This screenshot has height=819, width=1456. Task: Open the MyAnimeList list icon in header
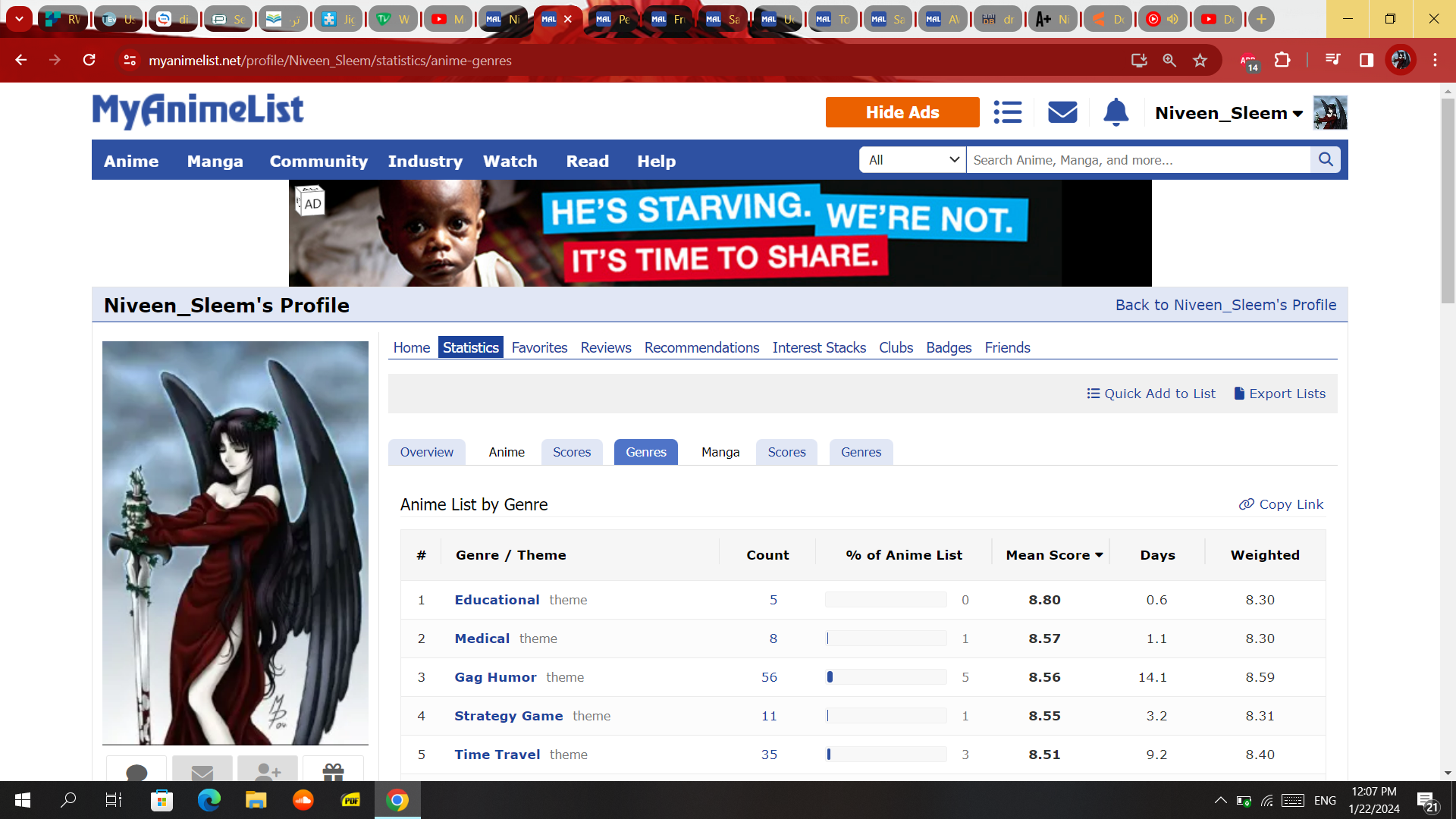pos(1008,112)
